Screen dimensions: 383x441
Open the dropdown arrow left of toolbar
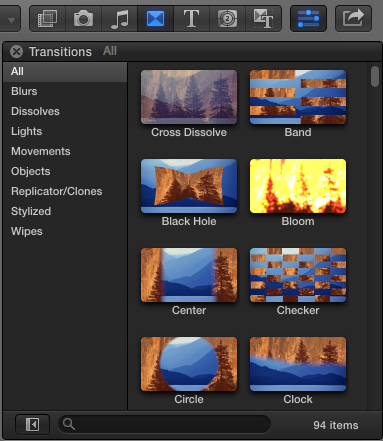11,20
